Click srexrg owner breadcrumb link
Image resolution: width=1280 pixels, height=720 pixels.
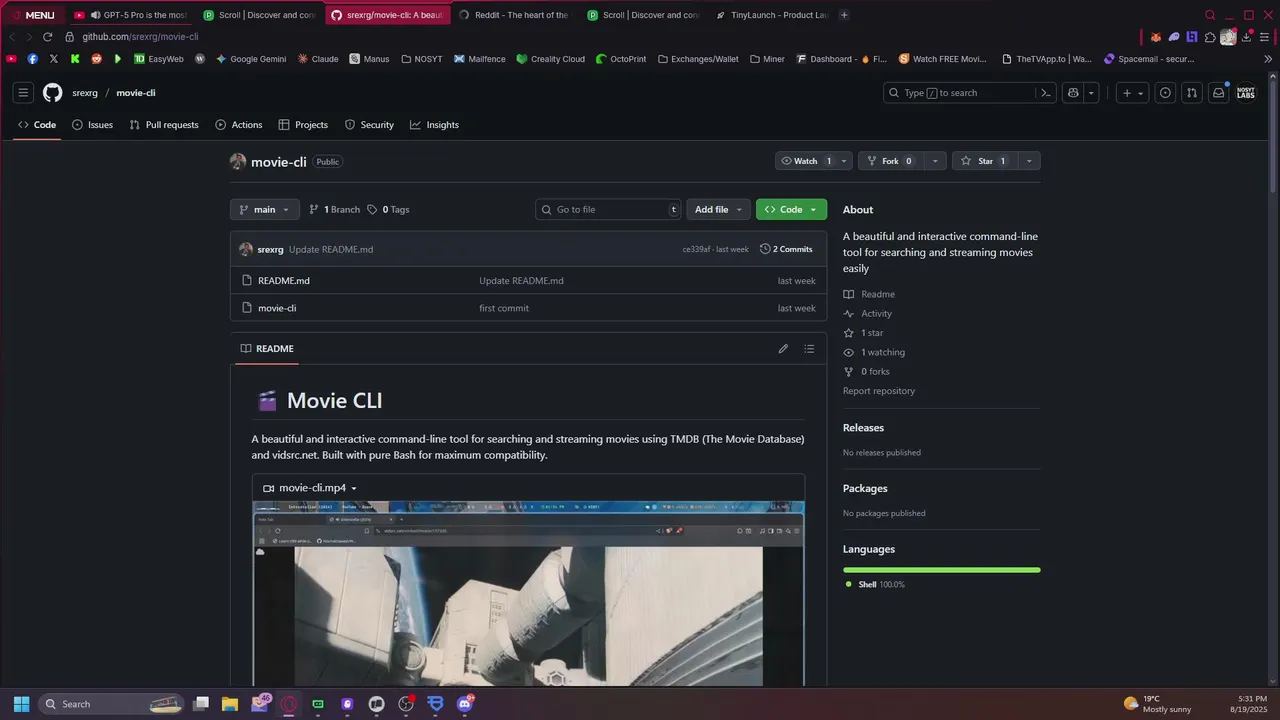click(85, 93)
